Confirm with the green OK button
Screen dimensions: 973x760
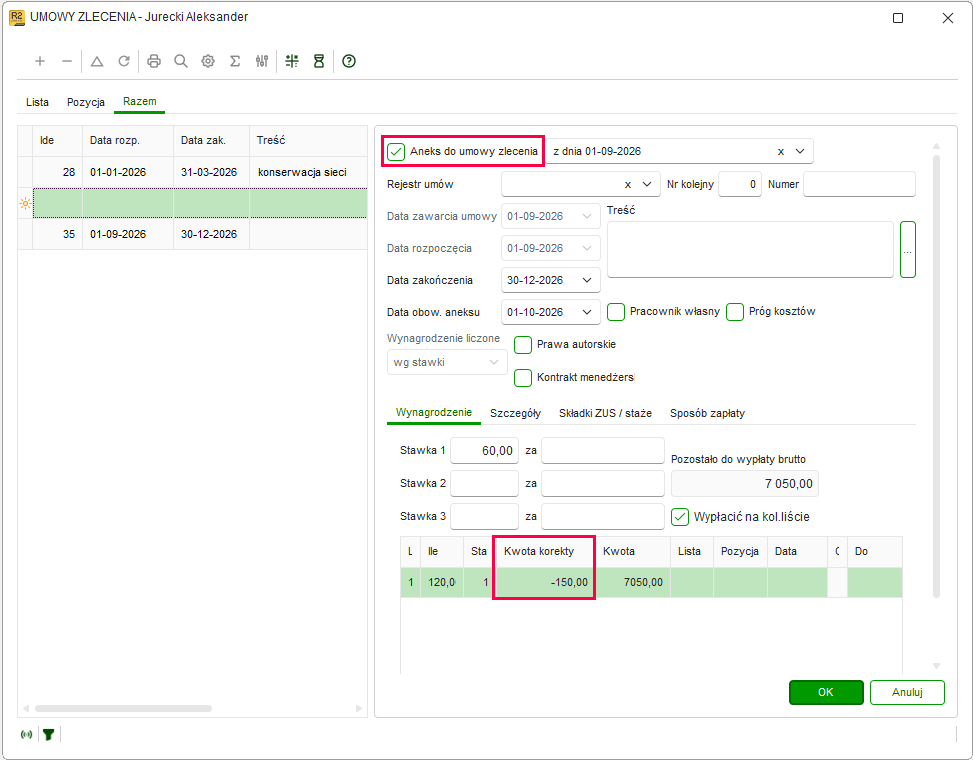pyautogui.click(x=826, y=692)
